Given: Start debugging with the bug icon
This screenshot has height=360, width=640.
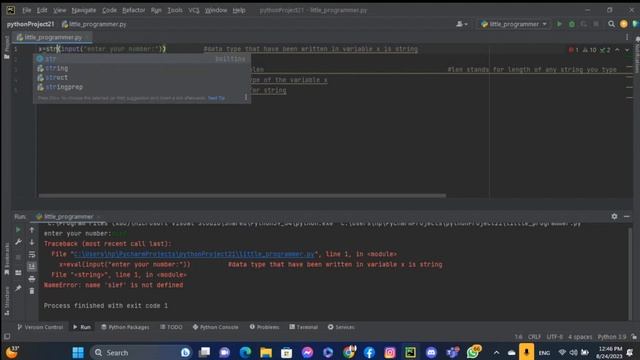Looking at the screenshot, I should (x=572, y=24).
